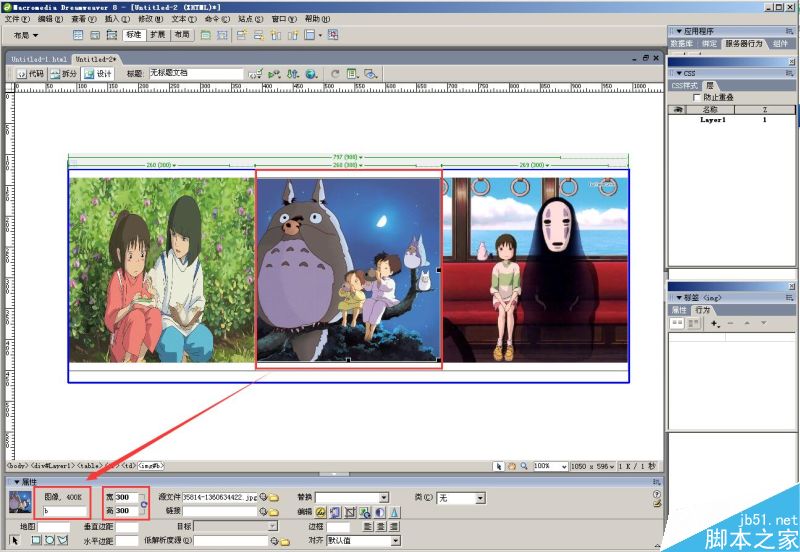Image resolution: width=800 pixels, height=552 pixels.
Task: Switch to the Untitled-1.html document tab
Action: coord(39,59)
